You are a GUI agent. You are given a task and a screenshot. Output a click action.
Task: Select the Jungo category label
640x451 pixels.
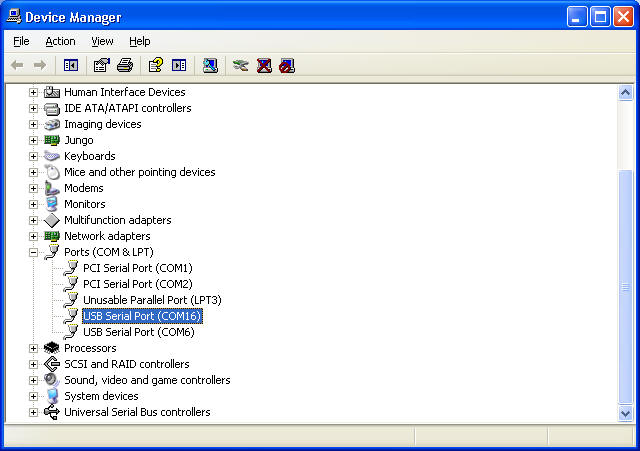pyautogui.click(x=79, y=140)
